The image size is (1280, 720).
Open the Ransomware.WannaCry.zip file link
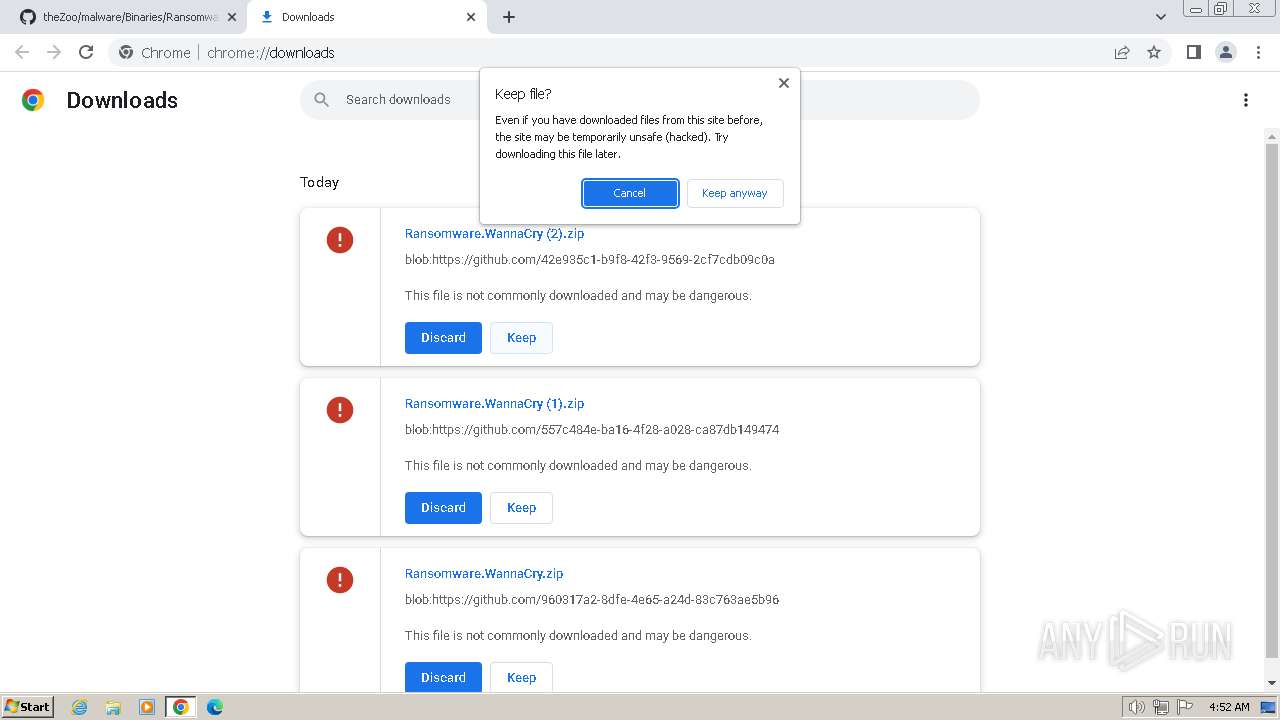pyautogui.click(x=484, y=573)
